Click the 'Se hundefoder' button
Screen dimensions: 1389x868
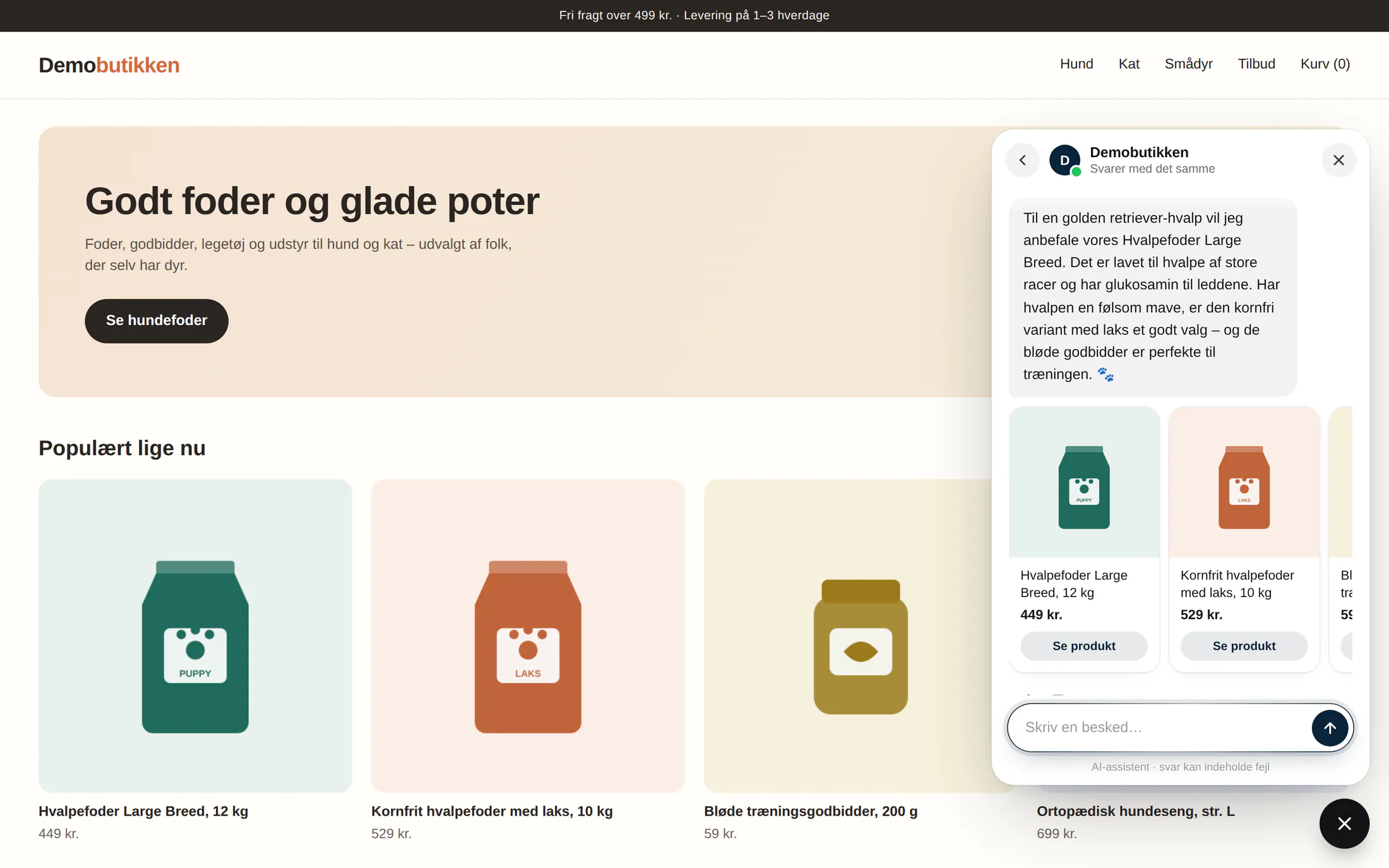[x=156, y=321]
